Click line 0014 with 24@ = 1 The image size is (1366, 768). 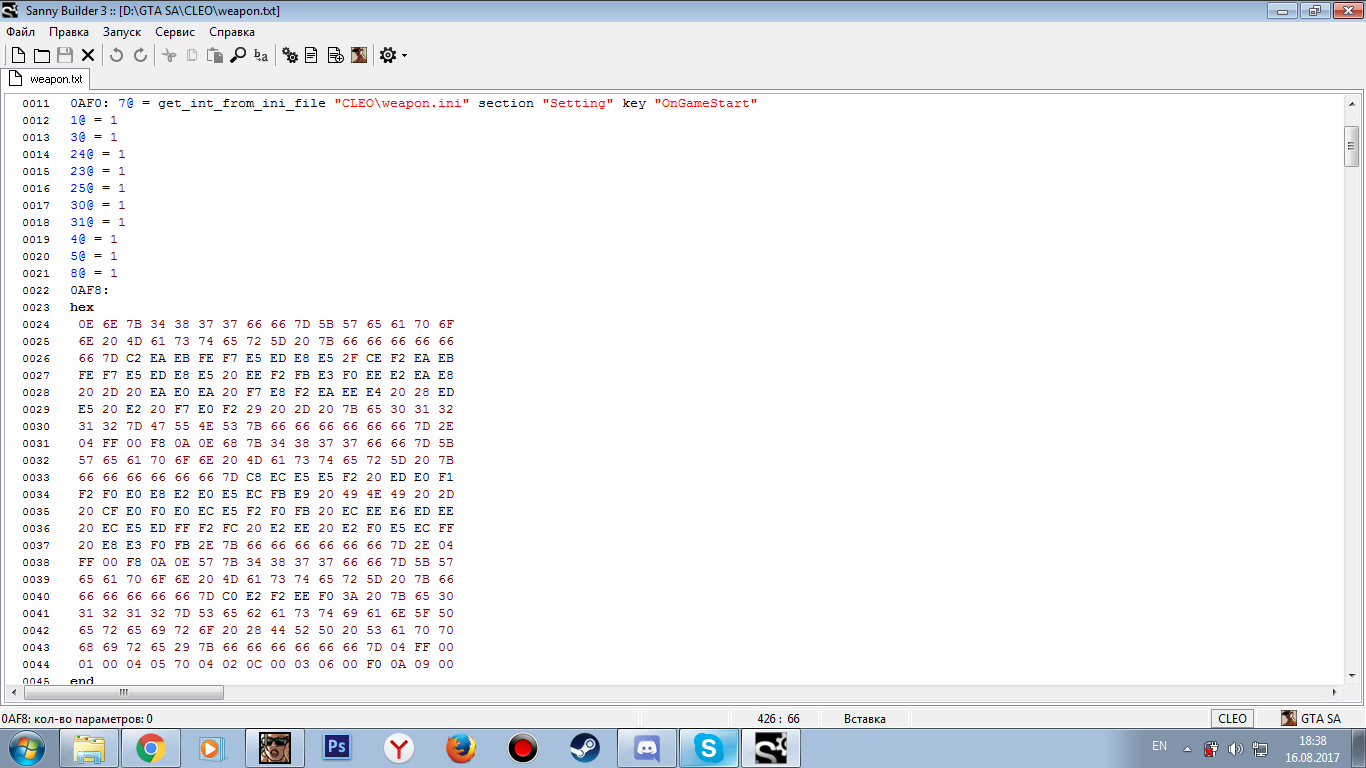coord(98,154)
